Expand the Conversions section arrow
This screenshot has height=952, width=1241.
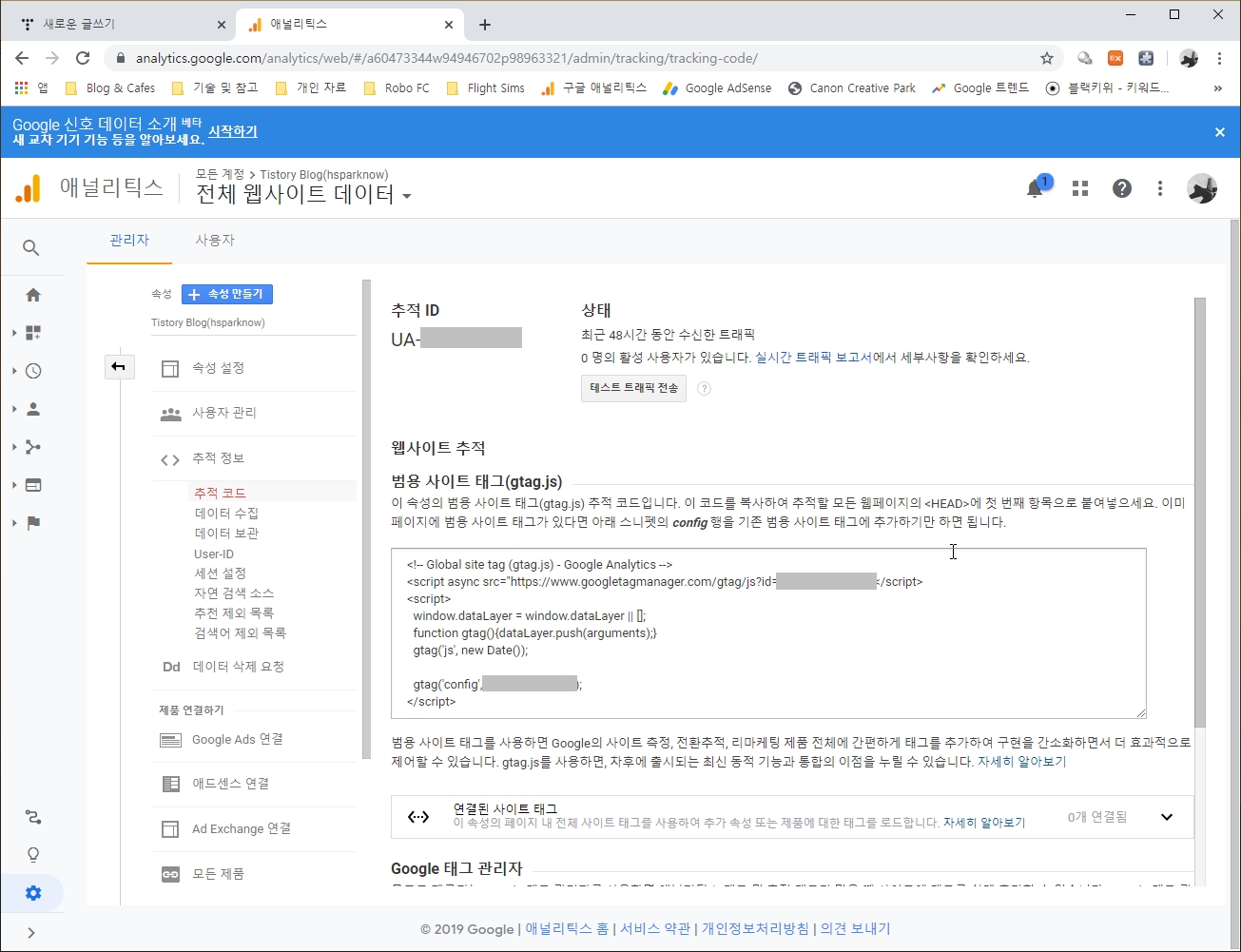click(x=14, y=523)
